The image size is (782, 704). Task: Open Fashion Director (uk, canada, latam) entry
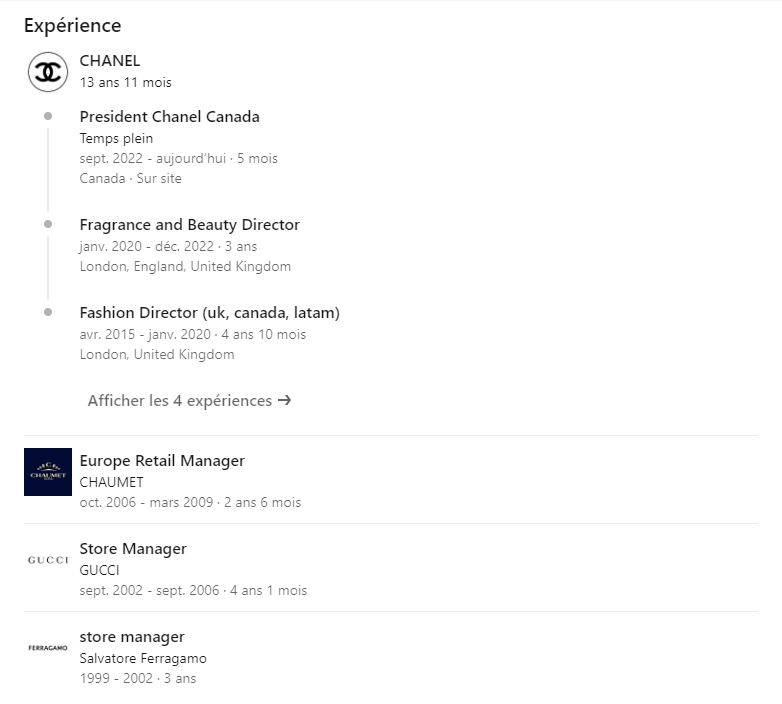209,313
